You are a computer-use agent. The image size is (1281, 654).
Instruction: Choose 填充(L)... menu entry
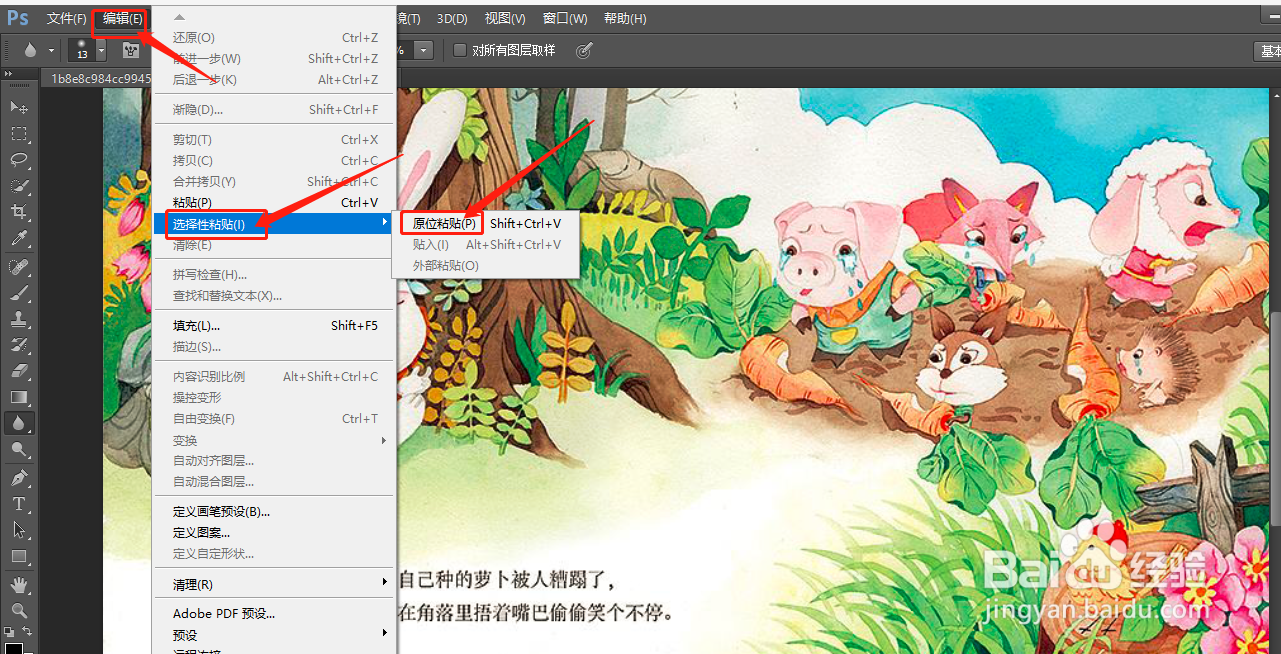click(x=273, y=325)
